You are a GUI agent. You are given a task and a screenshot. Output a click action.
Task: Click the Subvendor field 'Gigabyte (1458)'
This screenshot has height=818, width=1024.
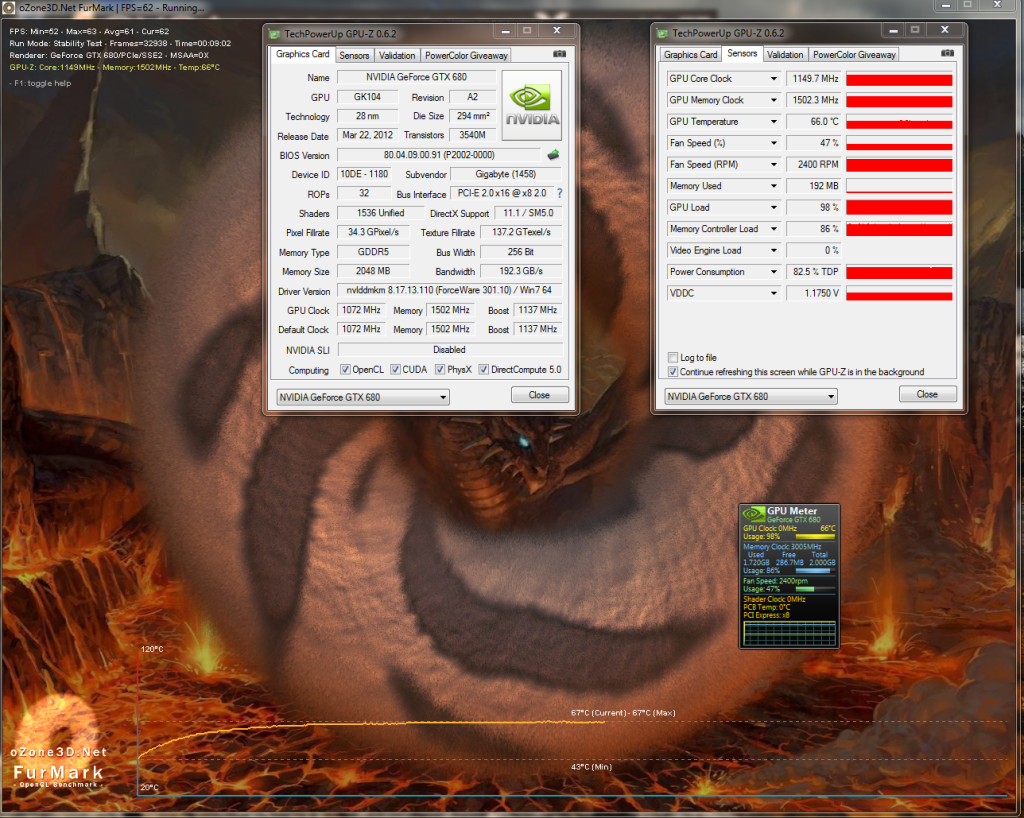505,174
